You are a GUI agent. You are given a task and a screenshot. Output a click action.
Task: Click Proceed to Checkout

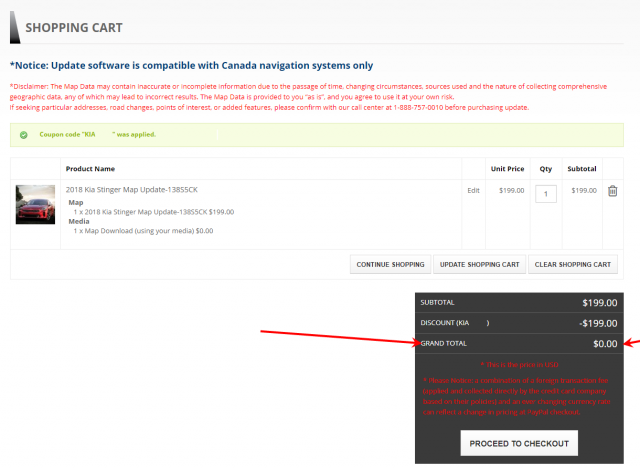[x=519, y=443]
